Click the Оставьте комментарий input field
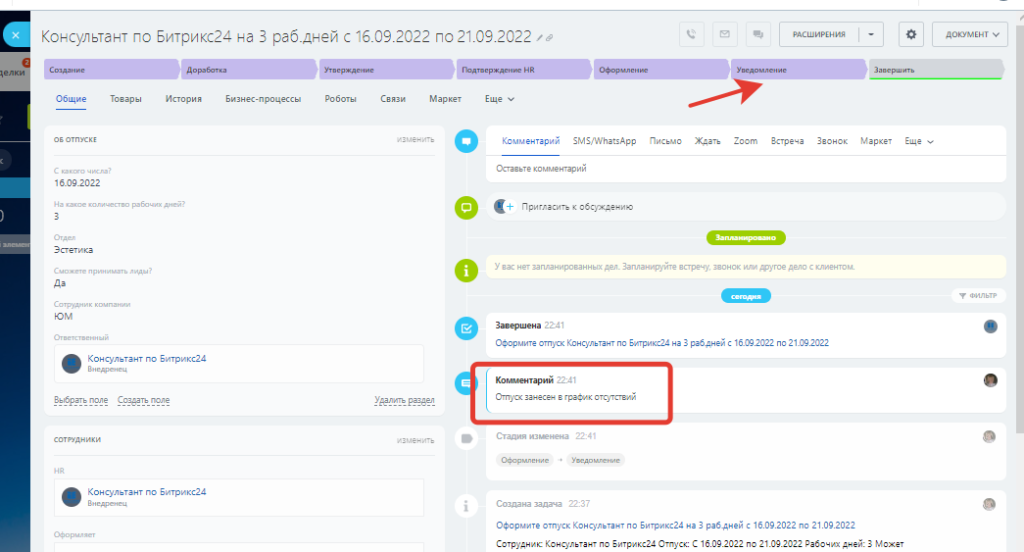 (x=746, y=169)
